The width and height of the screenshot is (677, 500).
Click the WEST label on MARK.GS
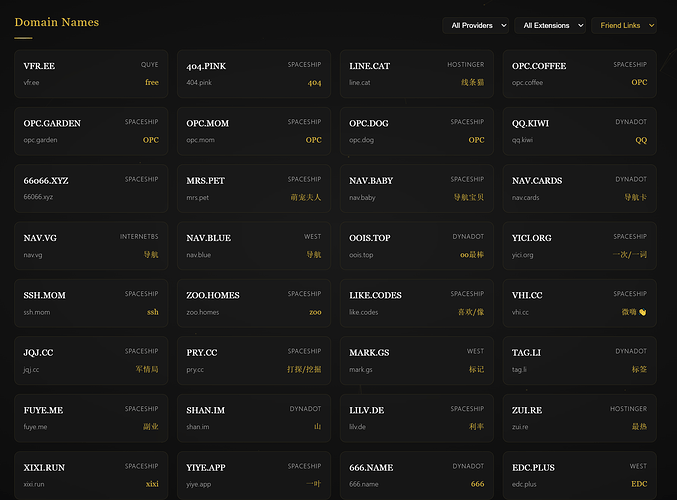pyautogui.click(x=475, y=351)
